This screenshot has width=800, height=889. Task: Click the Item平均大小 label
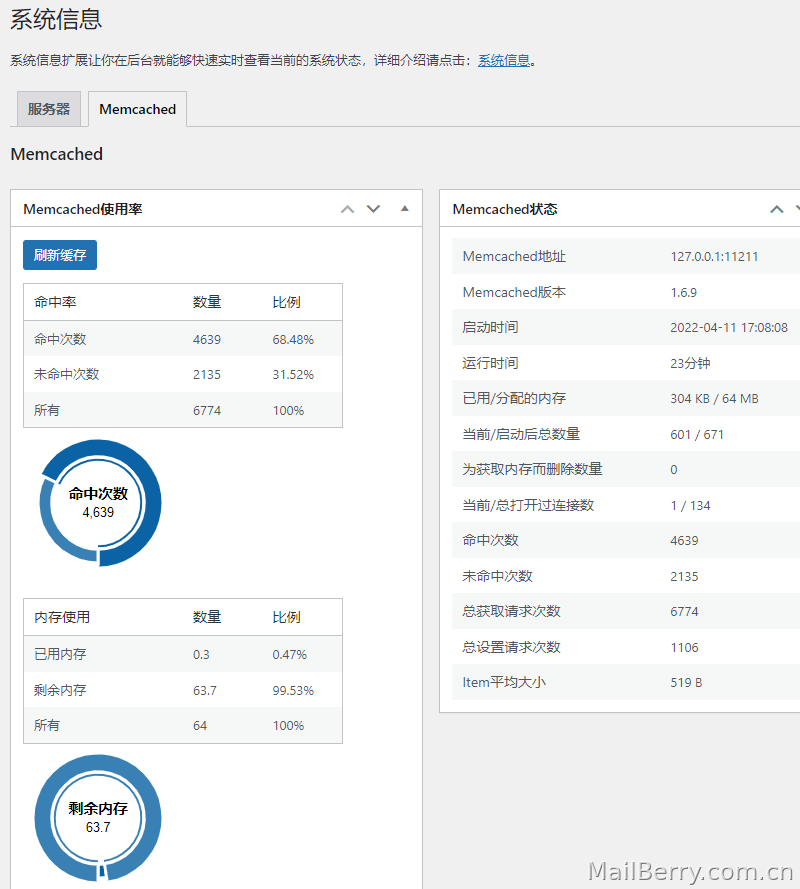point(504,682)
